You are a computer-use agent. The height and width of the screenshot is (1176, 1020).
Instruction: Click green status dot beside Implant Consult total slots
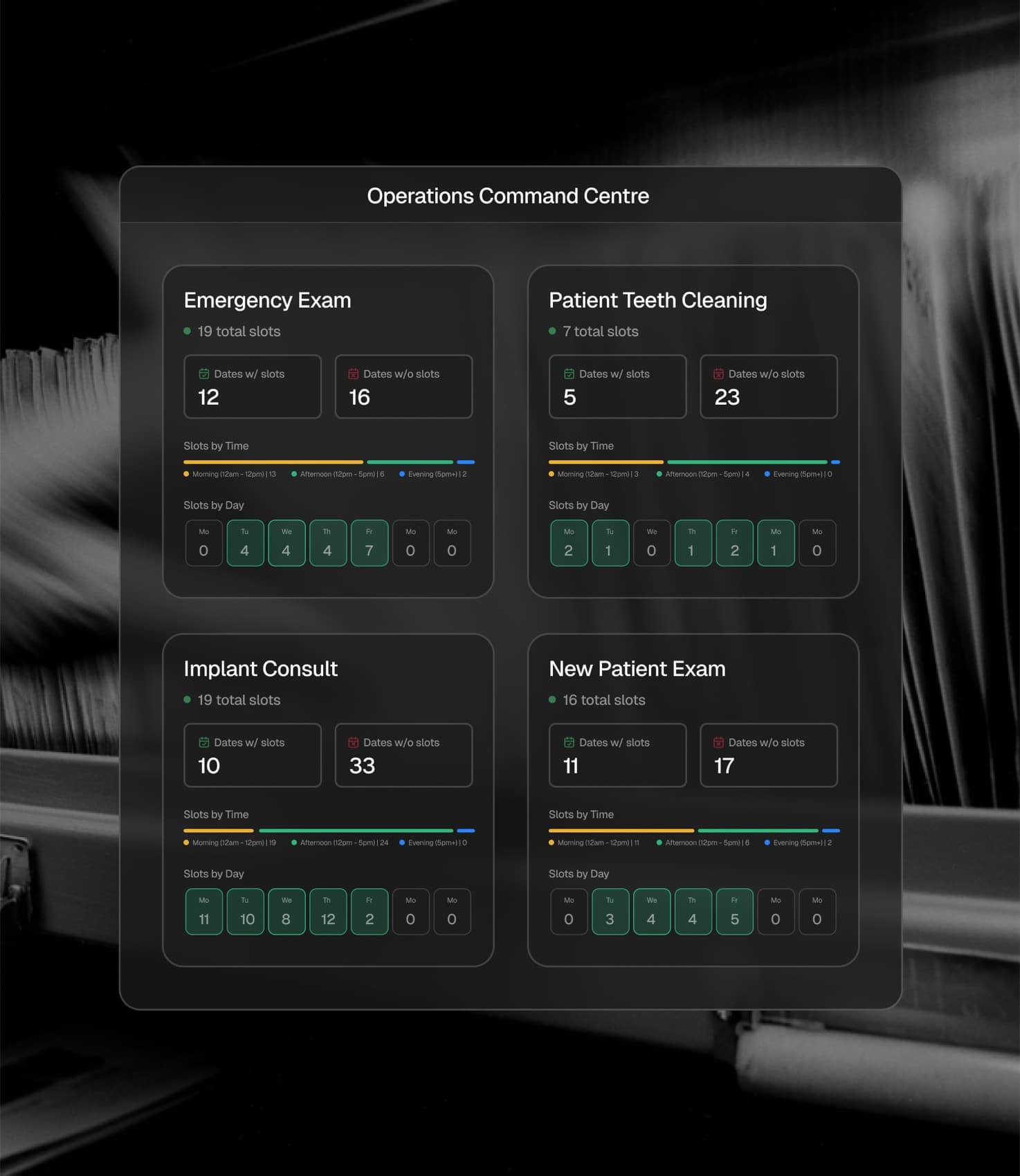pyautogui.click(x=187, y=700)
